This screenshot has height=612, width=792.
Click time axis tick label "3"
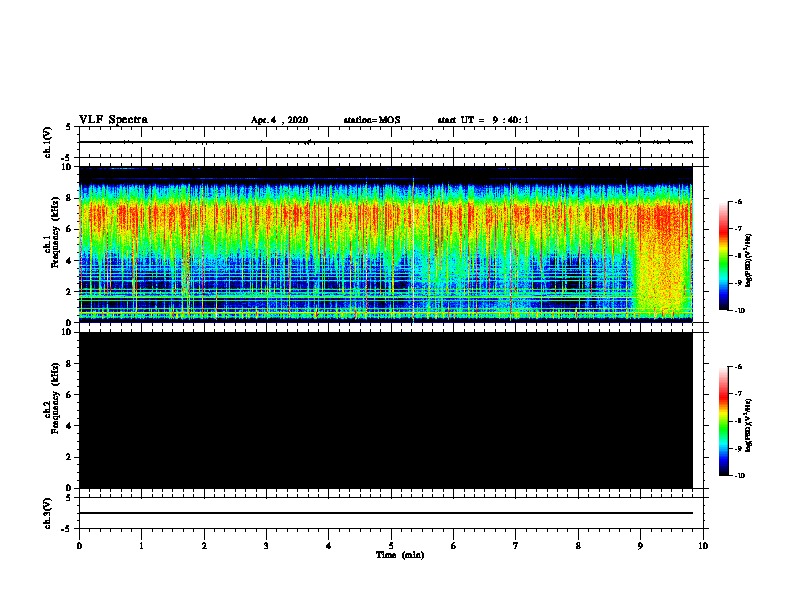click(x=266, y=546)
